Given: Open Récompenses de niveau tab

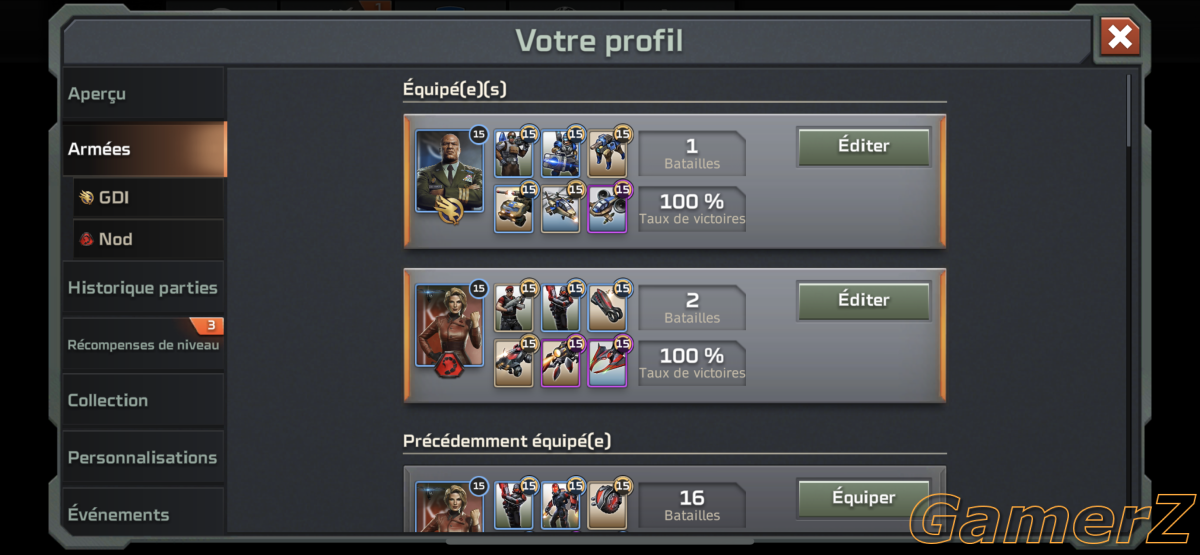Looking at the screenshot, I should (x=144, y=344).
